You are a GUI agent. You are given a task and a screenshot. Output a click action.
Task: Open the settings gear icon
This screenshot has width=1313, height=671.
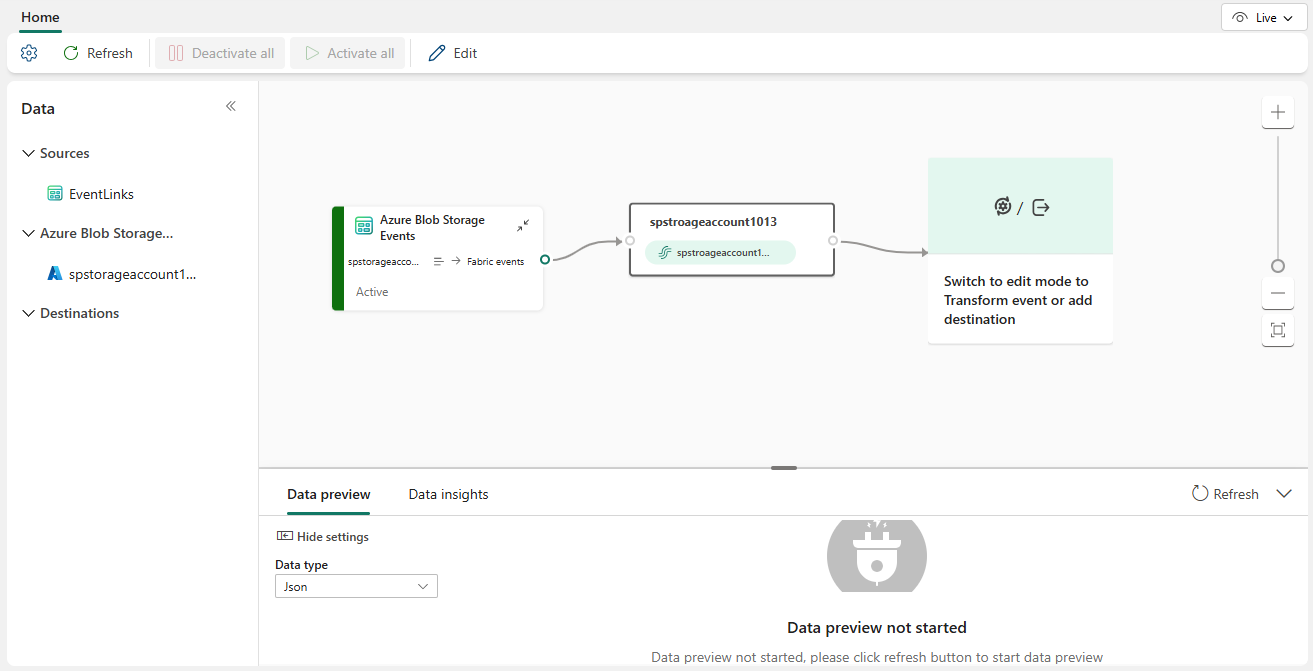(x=29, y=53)
